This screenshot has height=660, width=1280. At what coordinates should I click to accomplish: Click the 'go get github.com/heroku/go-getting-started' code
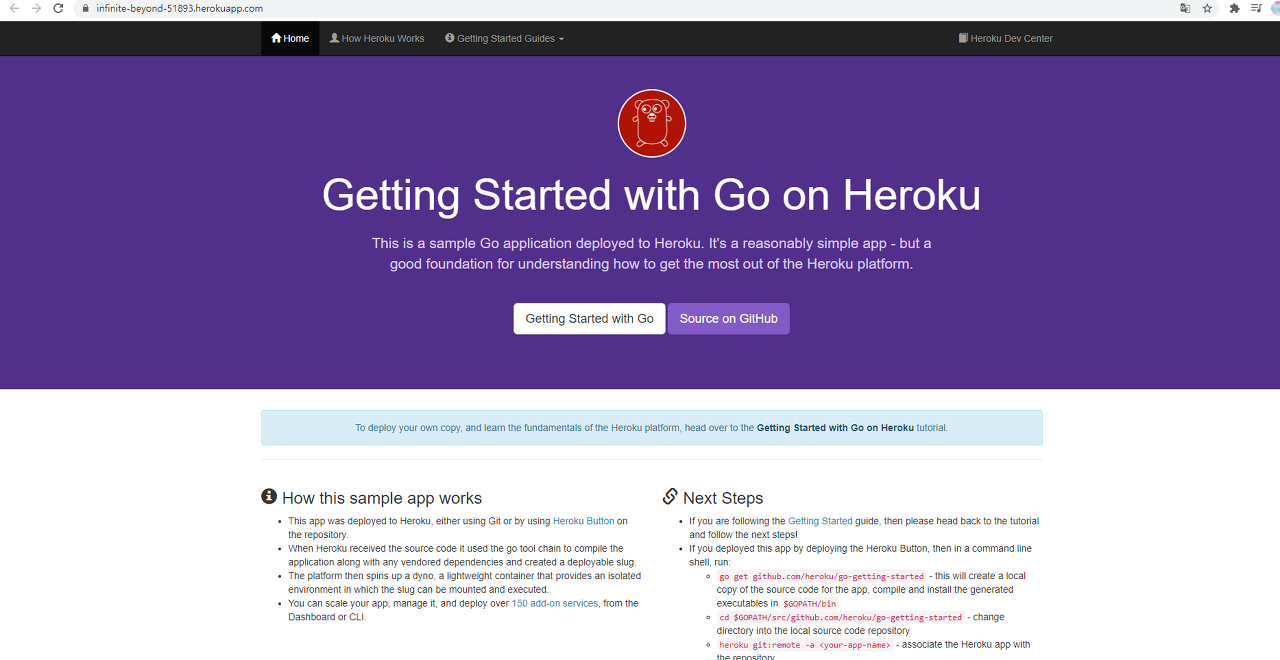tap(822, 576)
